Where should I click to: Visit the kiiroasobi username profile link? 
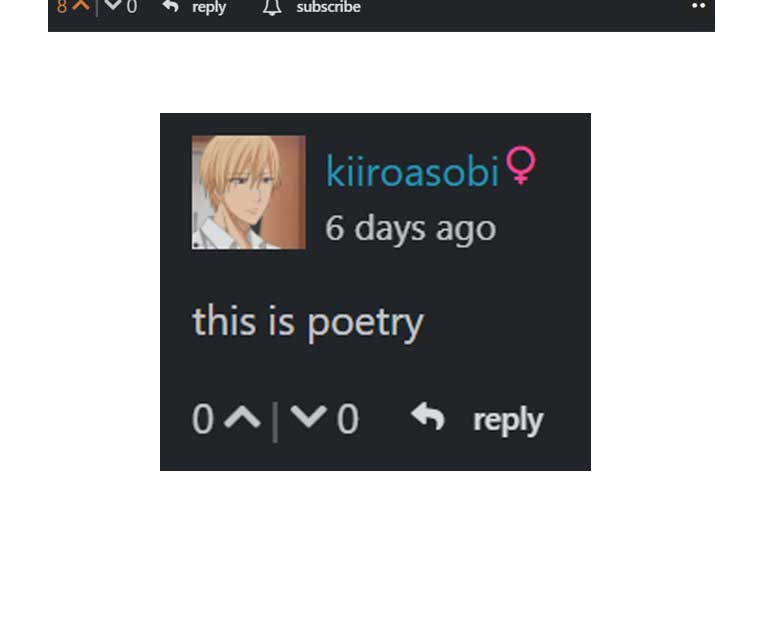[x=412, y=171]
